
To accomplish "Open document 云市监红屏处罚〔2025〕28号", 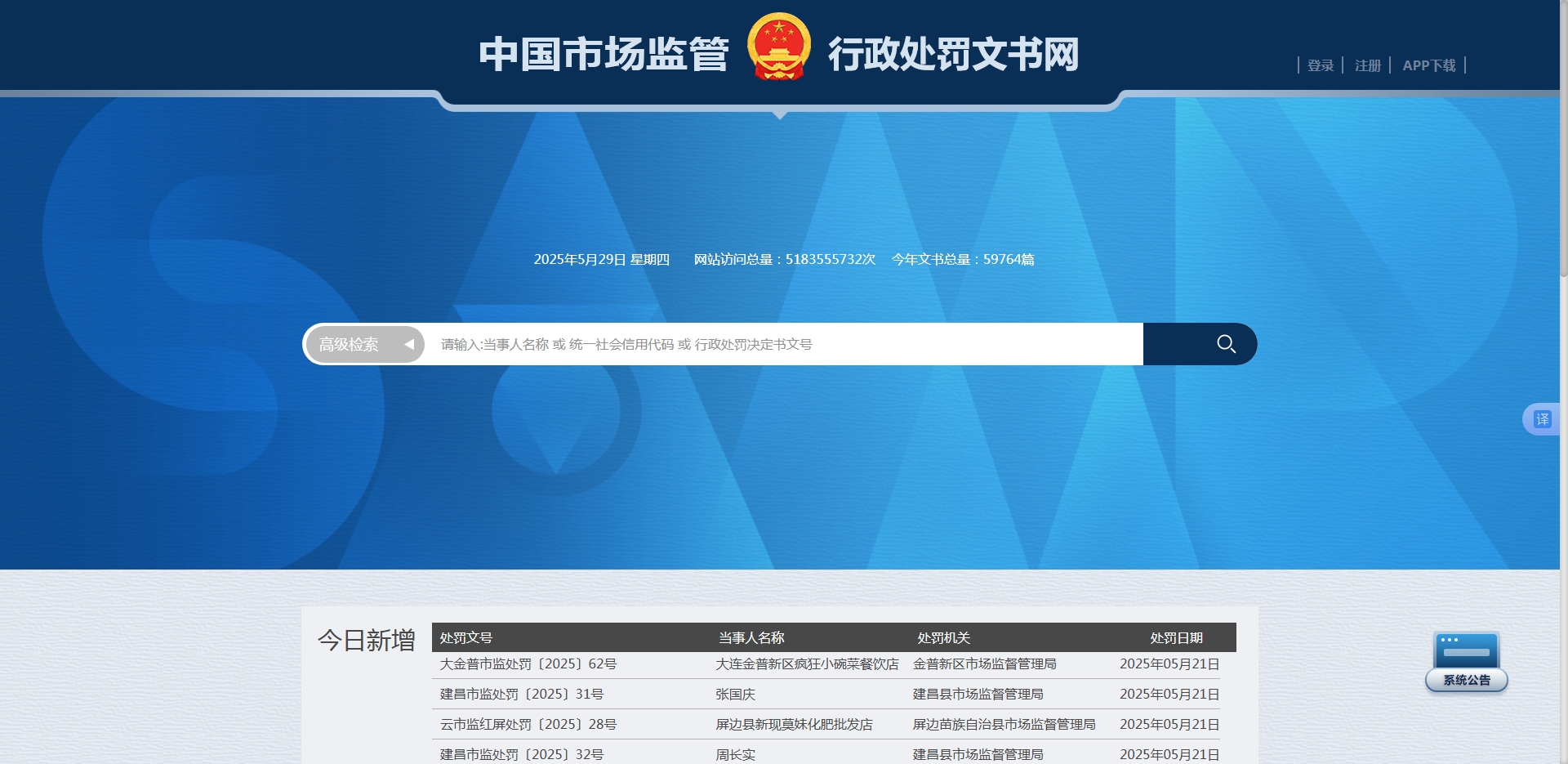I will coord(528,725).
